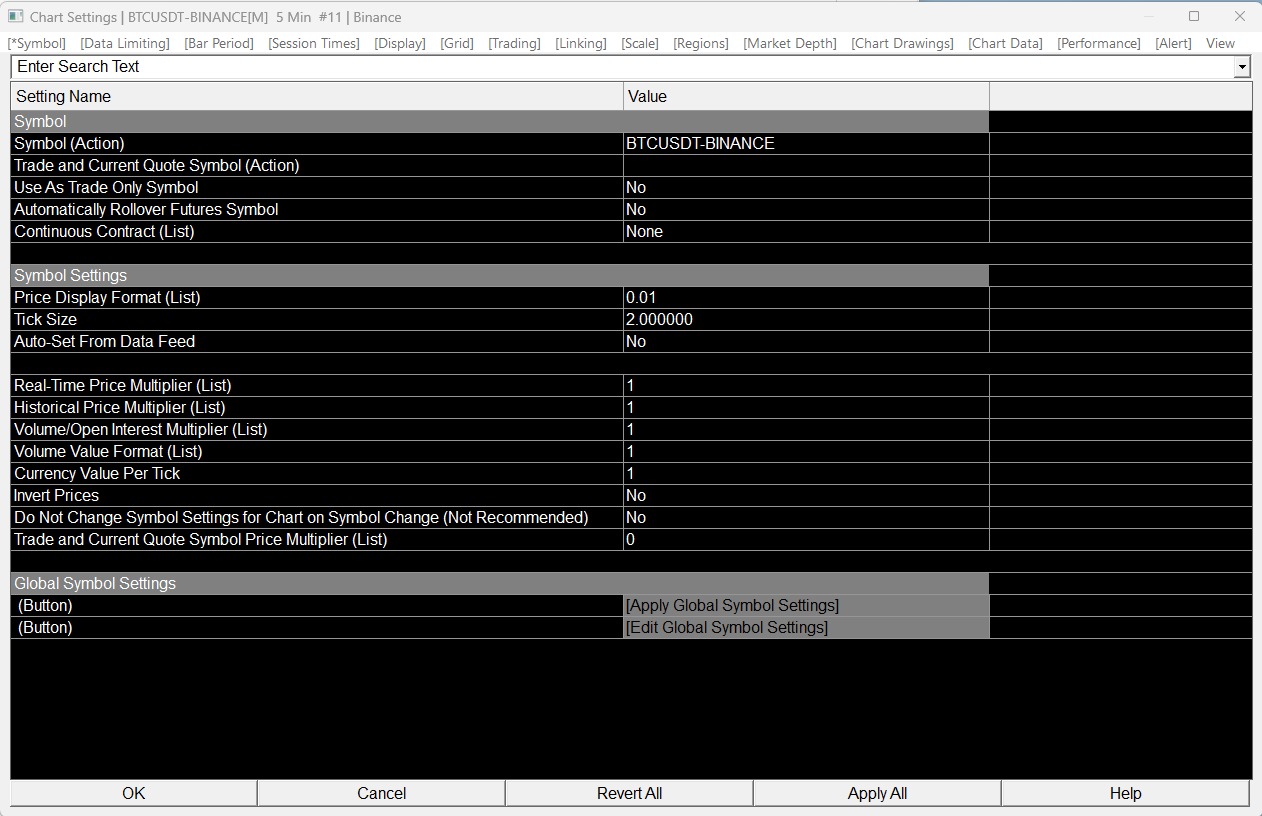
Task: Click the Currency Value Per Tick value
Action: (806, 474)
